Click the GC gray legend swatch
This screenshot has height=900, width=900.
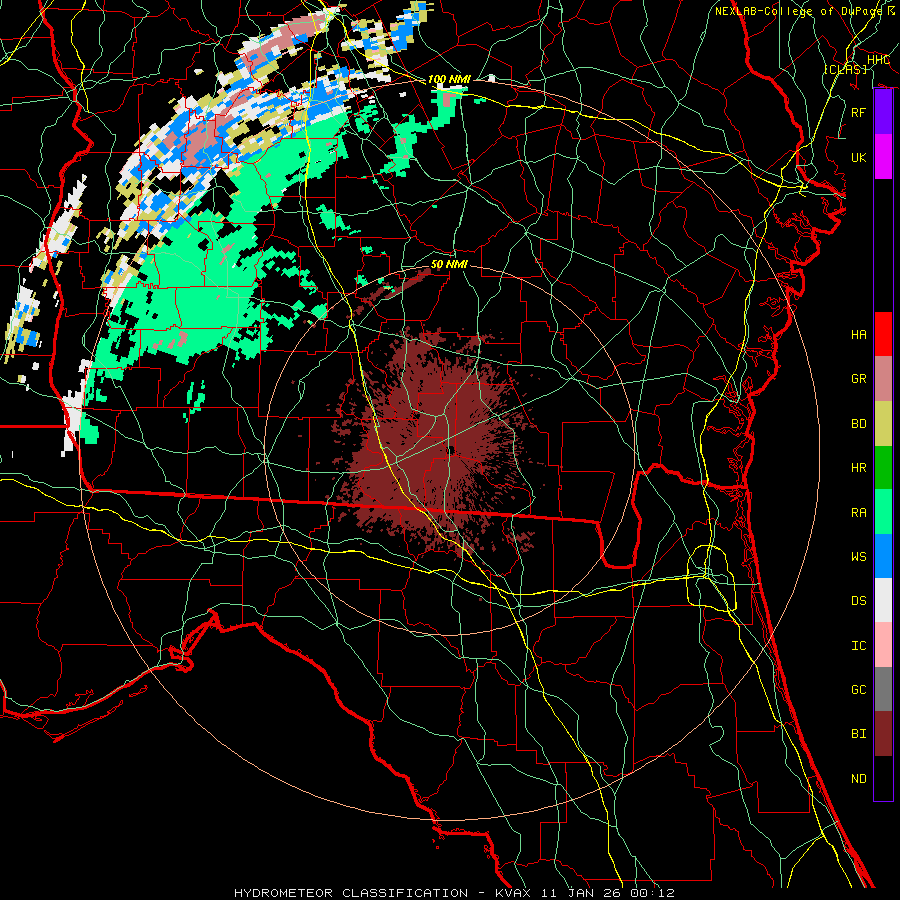[883, 689]
